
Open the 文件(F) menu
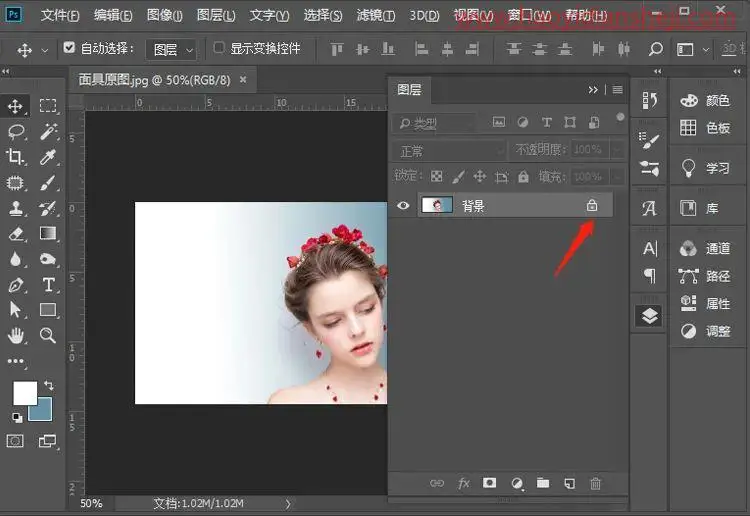[60, 15]
